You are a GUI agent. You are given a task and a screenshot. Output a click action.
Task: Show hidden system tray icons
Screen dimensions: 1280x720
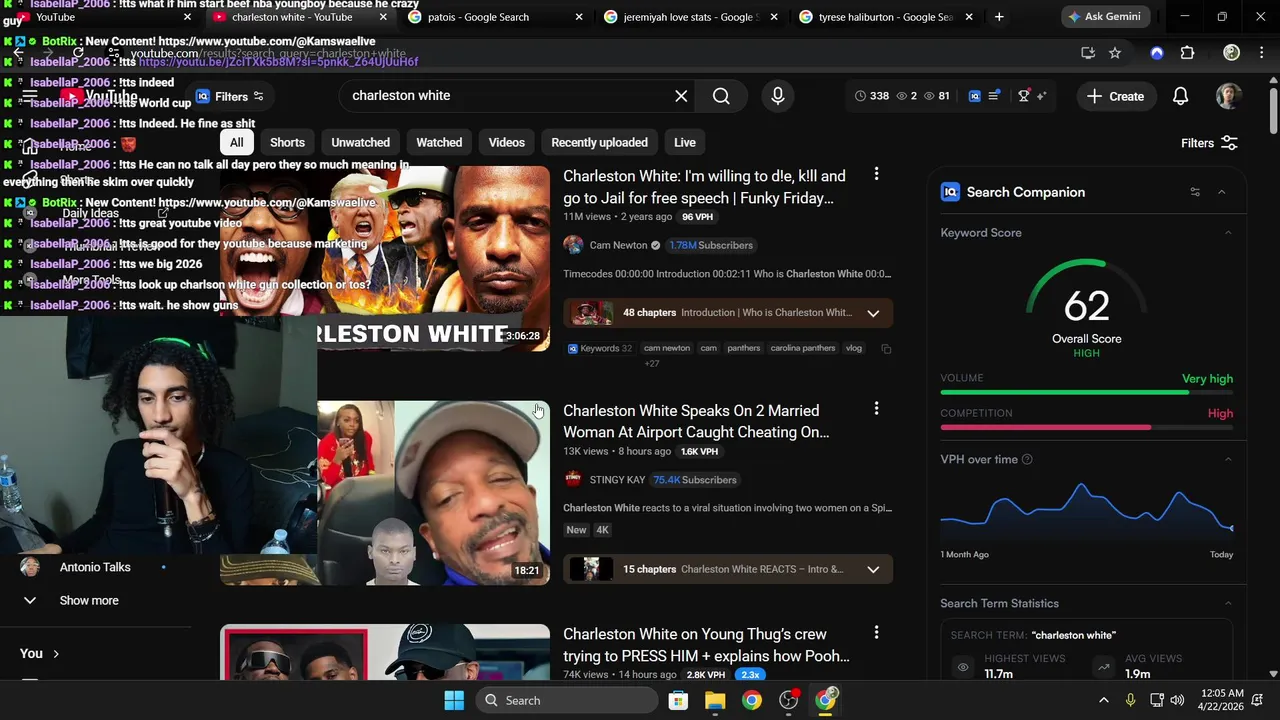(x=1104, y=700)
